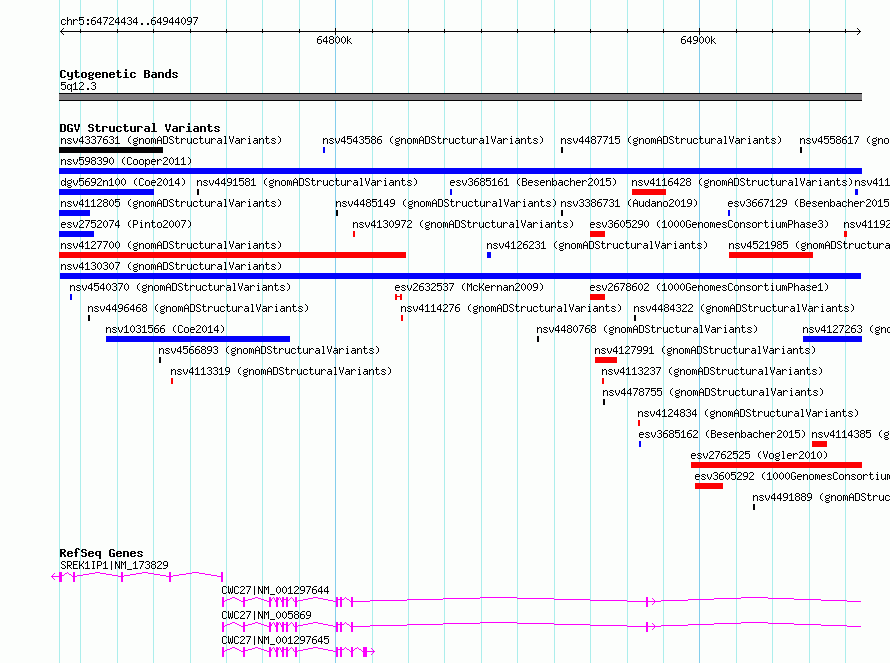Click nsv4491889 variant label
This screenshot has height=663, width=890.
(x=821, y=497)
